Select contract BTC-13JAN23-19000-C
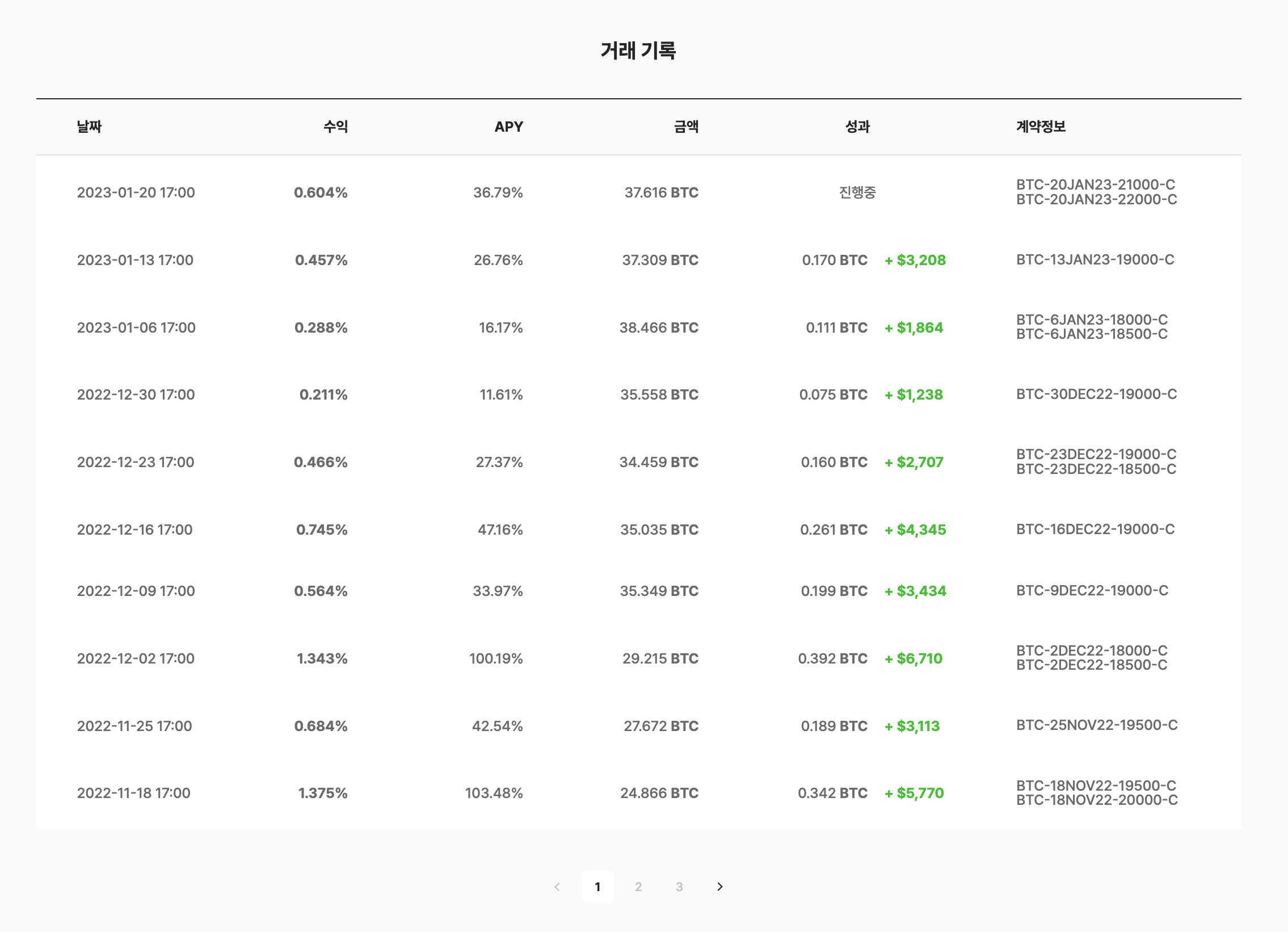 tap(1095, 259)
